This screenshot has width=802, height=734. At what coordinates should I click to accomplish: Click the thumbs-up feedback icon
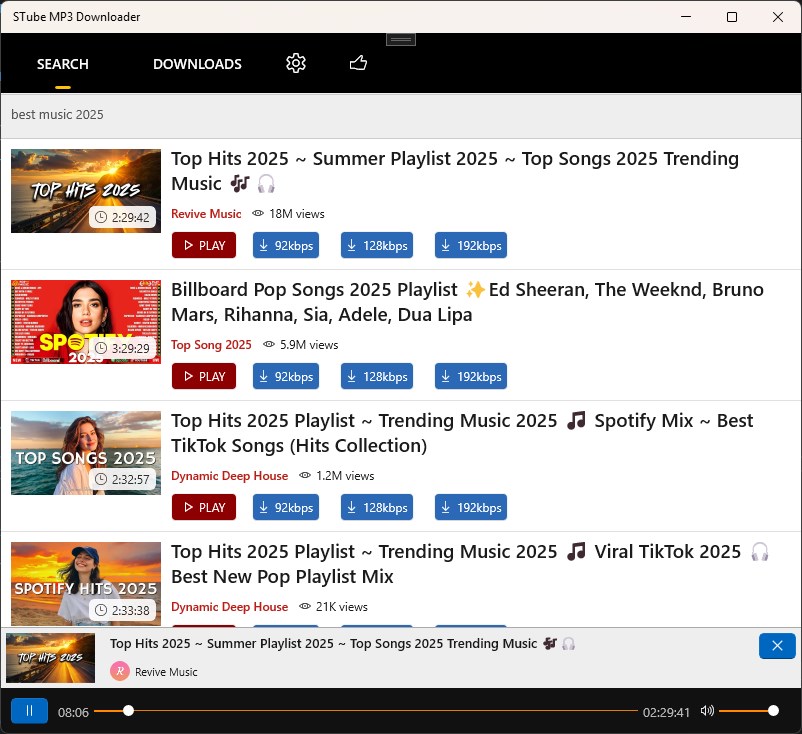[358, 63]
